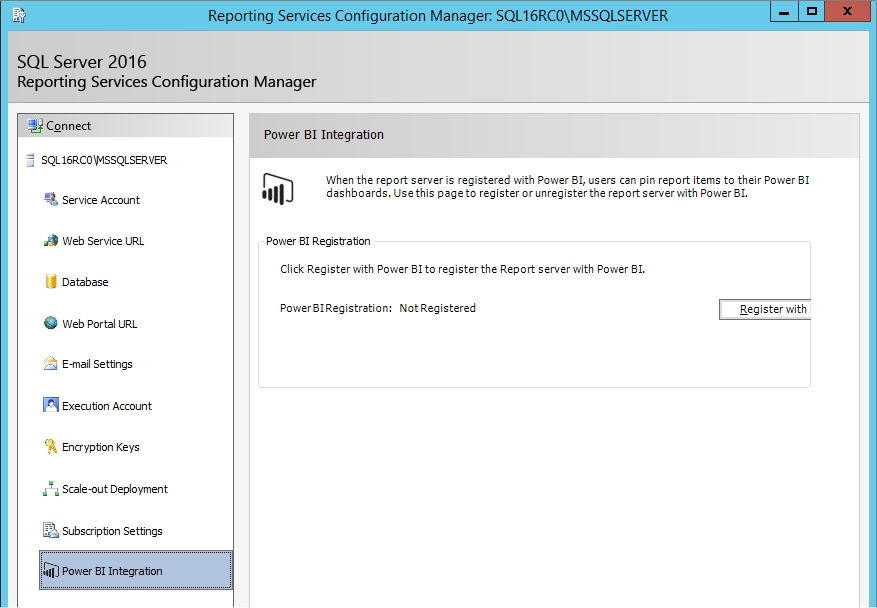This screenshot has width=877, height=608.
Task: Select the Service Account page icon
Action: (x=50, y=199)
